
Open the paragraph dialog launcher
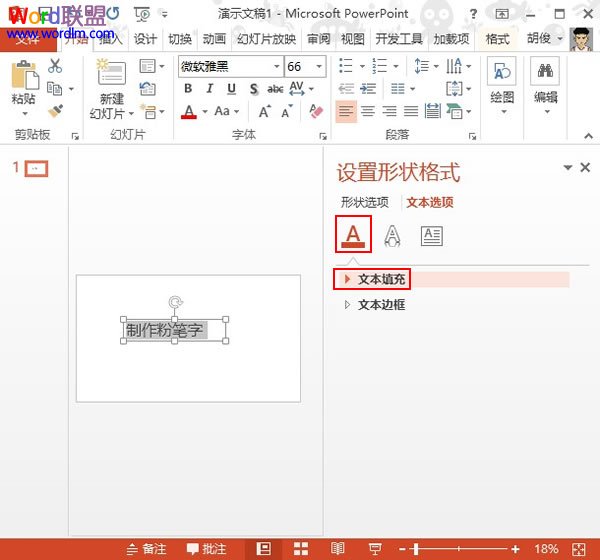pos(473,136)
